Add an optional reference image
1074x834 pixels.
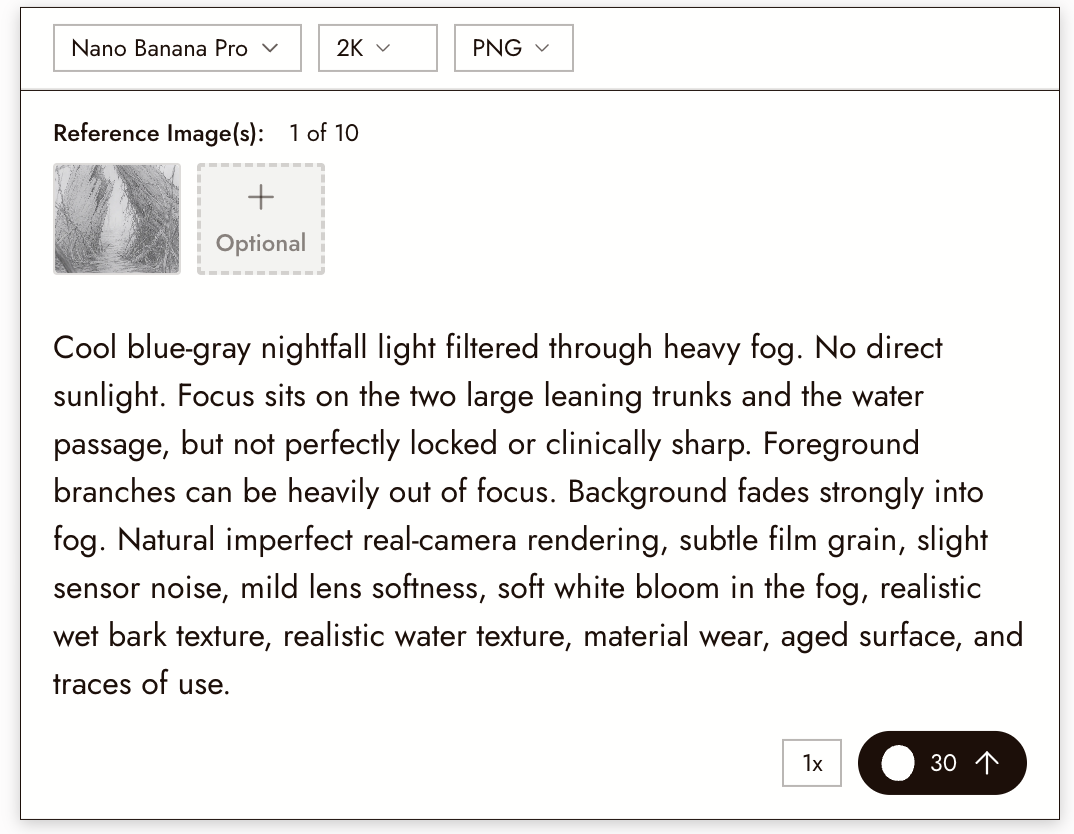261,218
